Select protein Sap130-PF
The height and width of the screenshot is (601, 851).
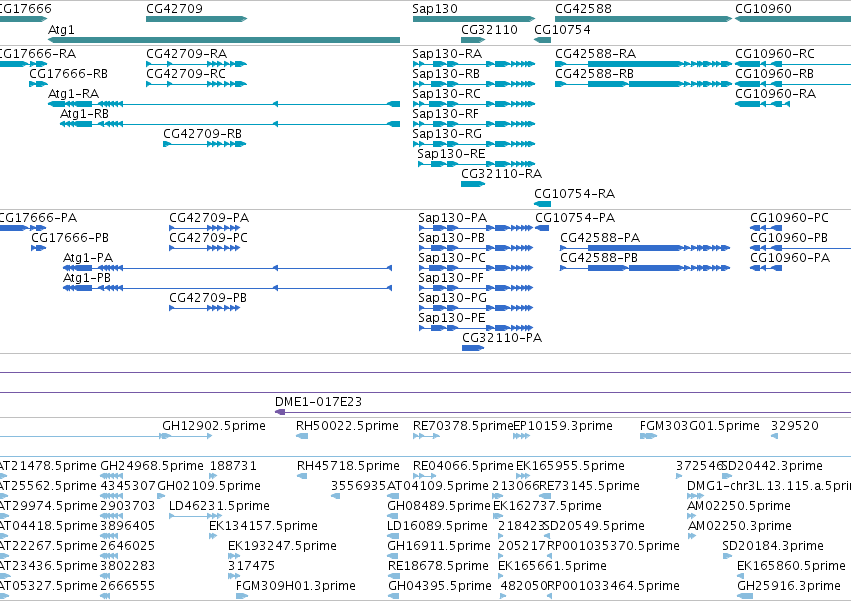click(475, 288)
